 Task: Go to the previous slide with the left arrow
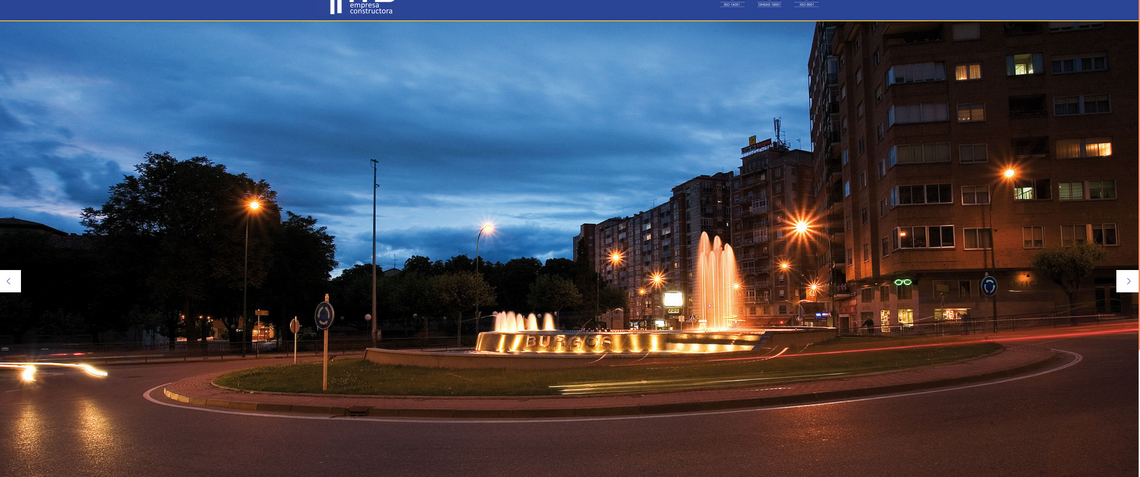coord(10,281)
